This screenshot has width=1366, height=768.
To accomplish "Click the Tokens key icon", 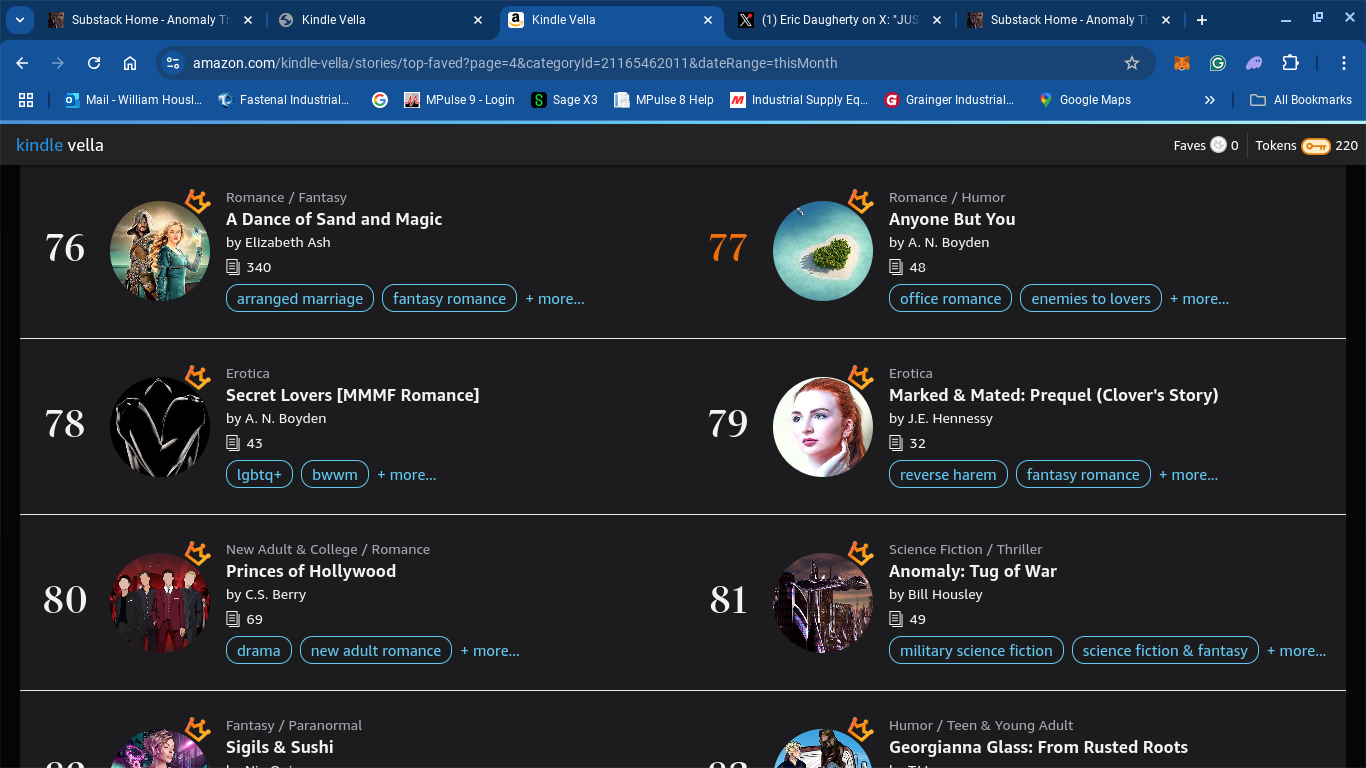I will [1315, 146].
